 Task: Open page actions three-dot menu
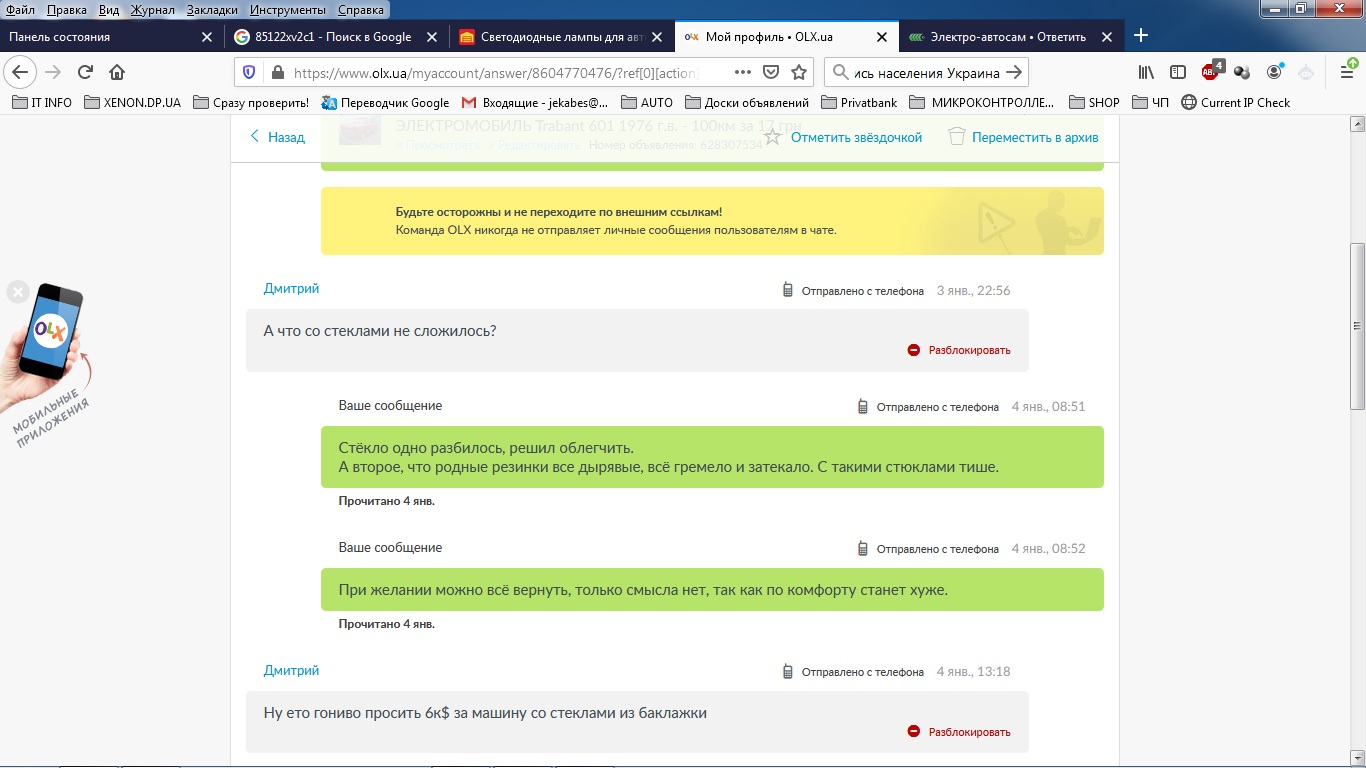742,72
